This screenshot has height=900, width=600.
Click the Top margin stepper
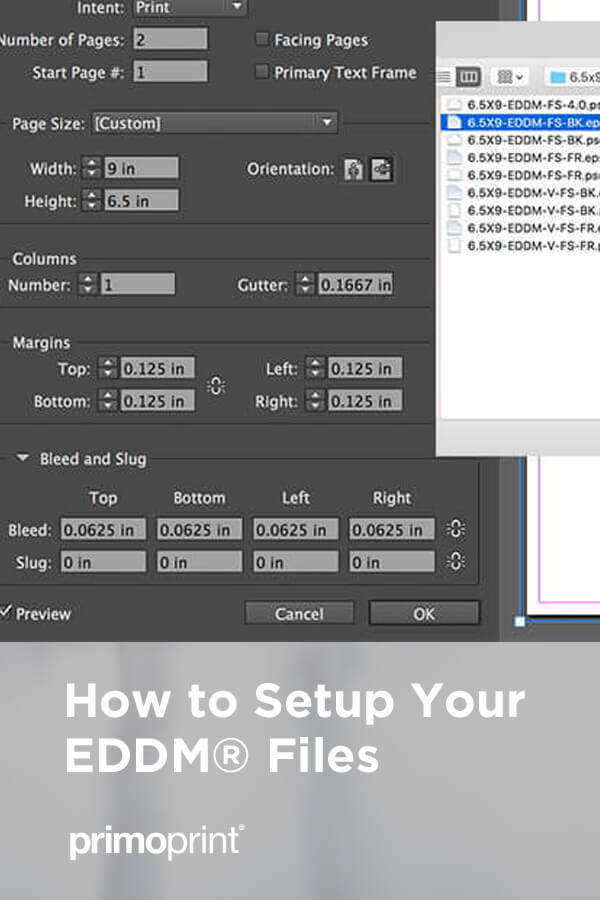107,368
